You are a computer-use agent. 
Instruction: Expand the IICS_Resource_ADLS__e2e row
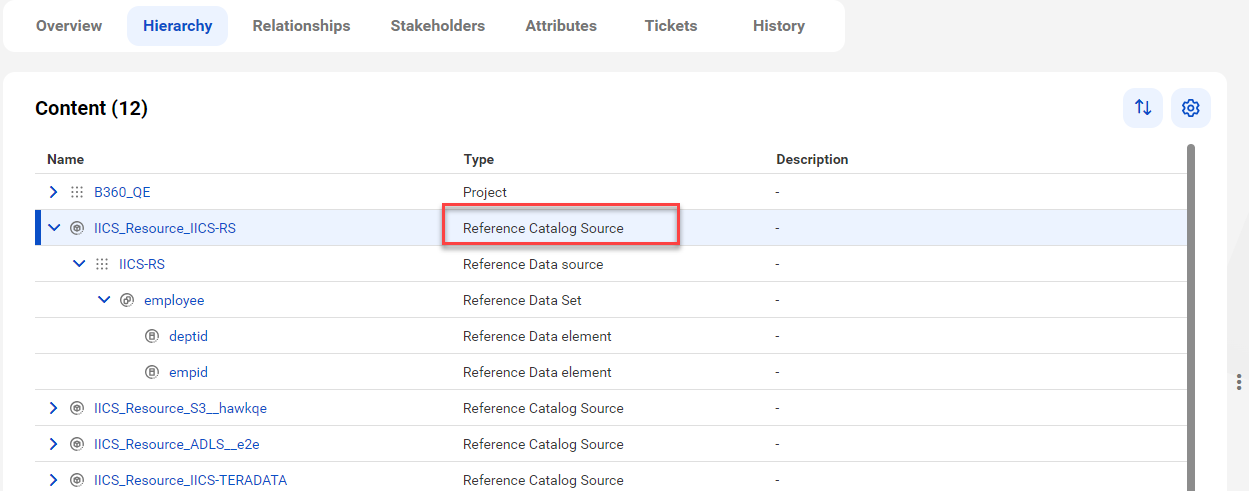click(54, 444)
